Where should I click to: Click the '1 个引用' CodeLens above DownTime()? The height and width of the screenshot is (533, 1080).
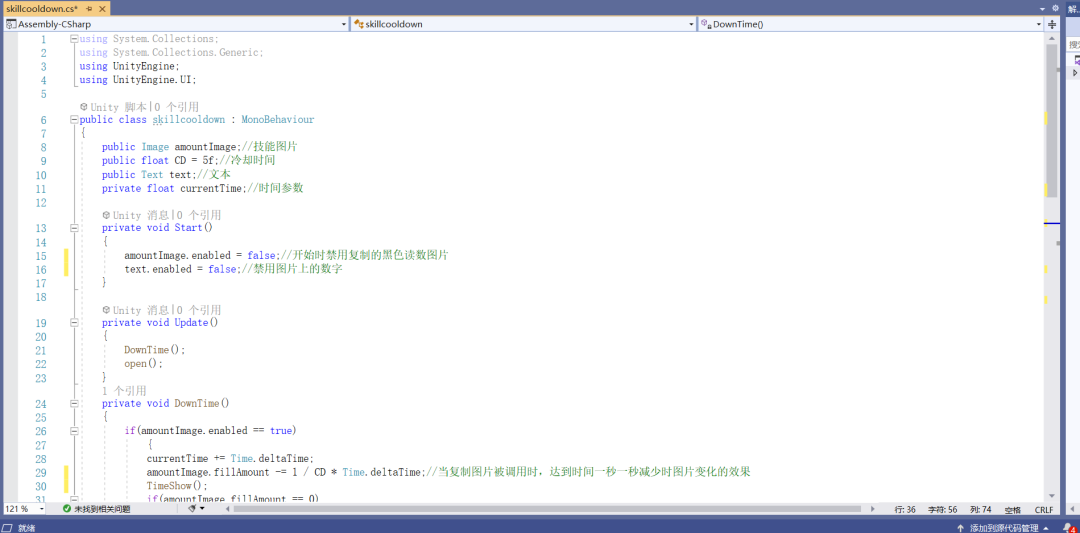pyautogui.click(x=124, y=390)
